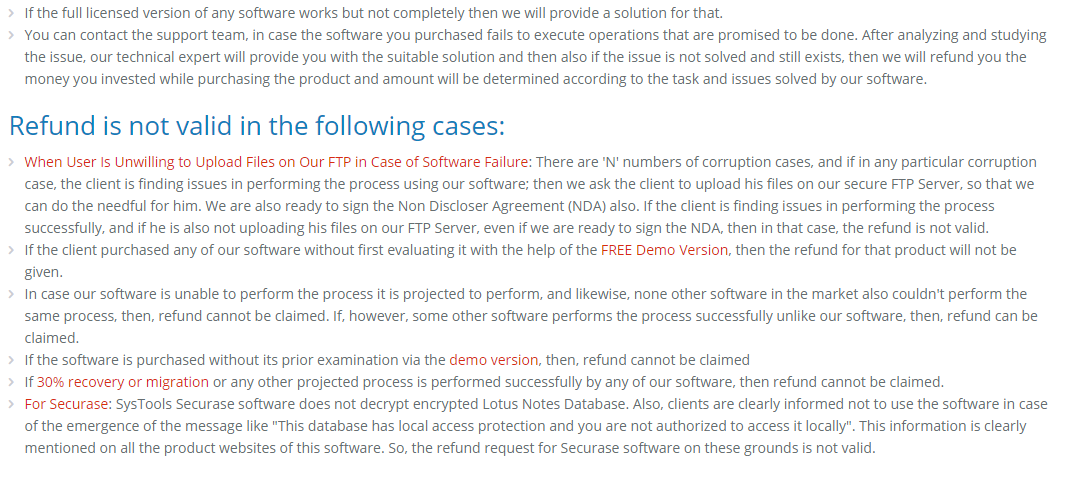Follow the lowercase "demo version" link

click(493, 360)
